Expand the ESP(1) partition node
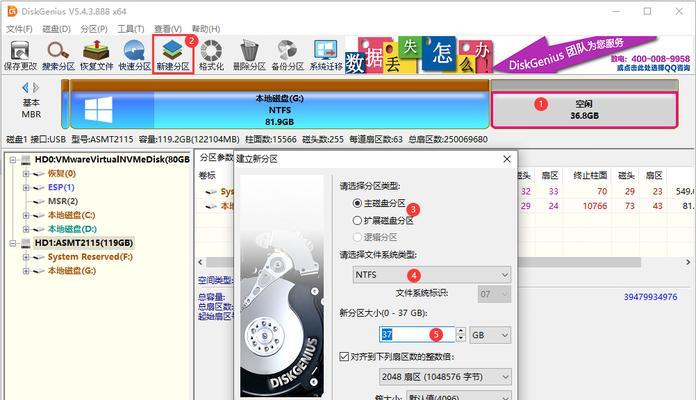 (26, 188)
